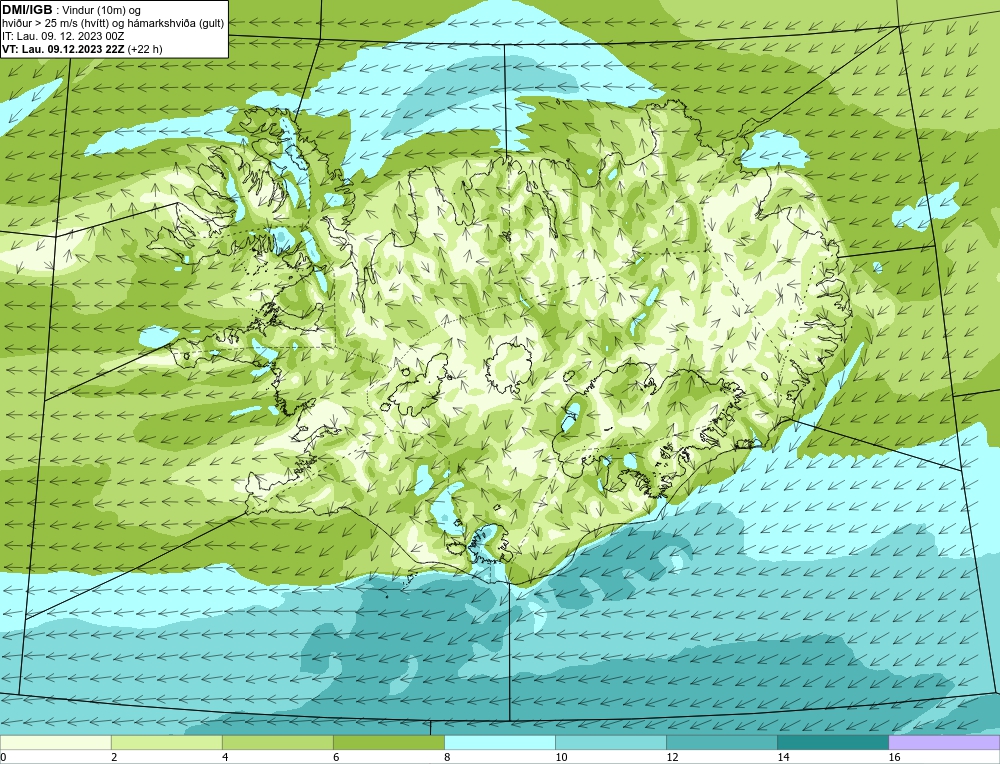
Task: Click the "8" legend scale value
Action: 447,757
